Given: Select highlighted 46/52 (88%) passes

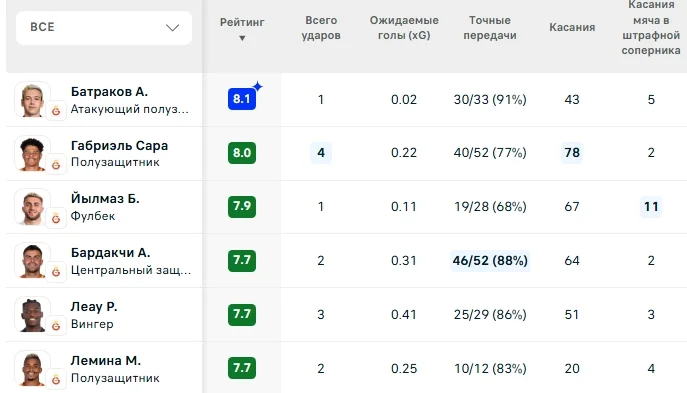Looking at the screenshot, I should tap(490, 261).
